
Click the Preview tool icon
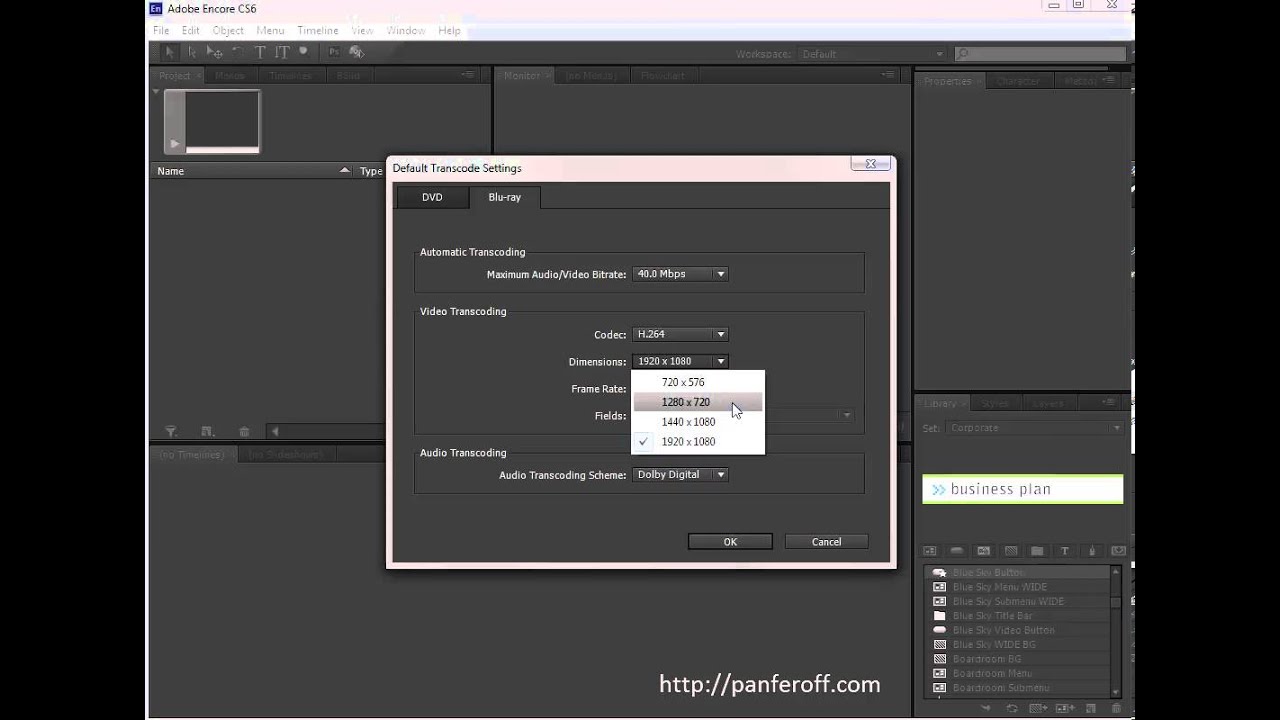pyautogui.click(x=357, y=52)
